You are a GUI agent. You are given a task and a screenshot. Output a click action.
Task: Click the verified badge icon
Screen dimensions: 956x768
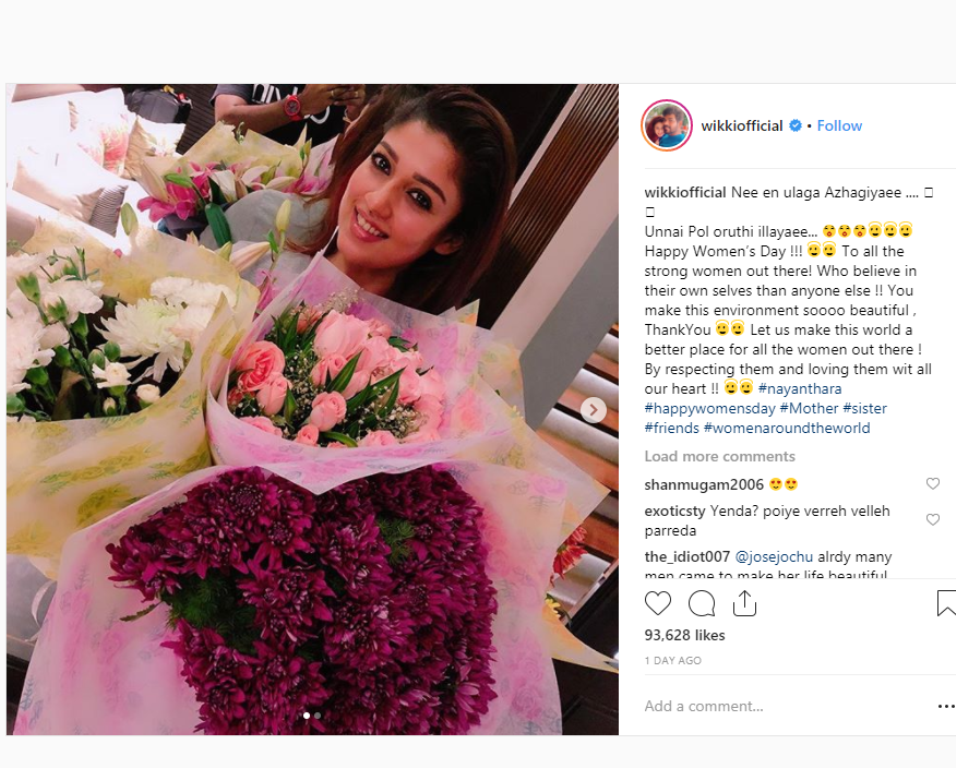point(795,126)
